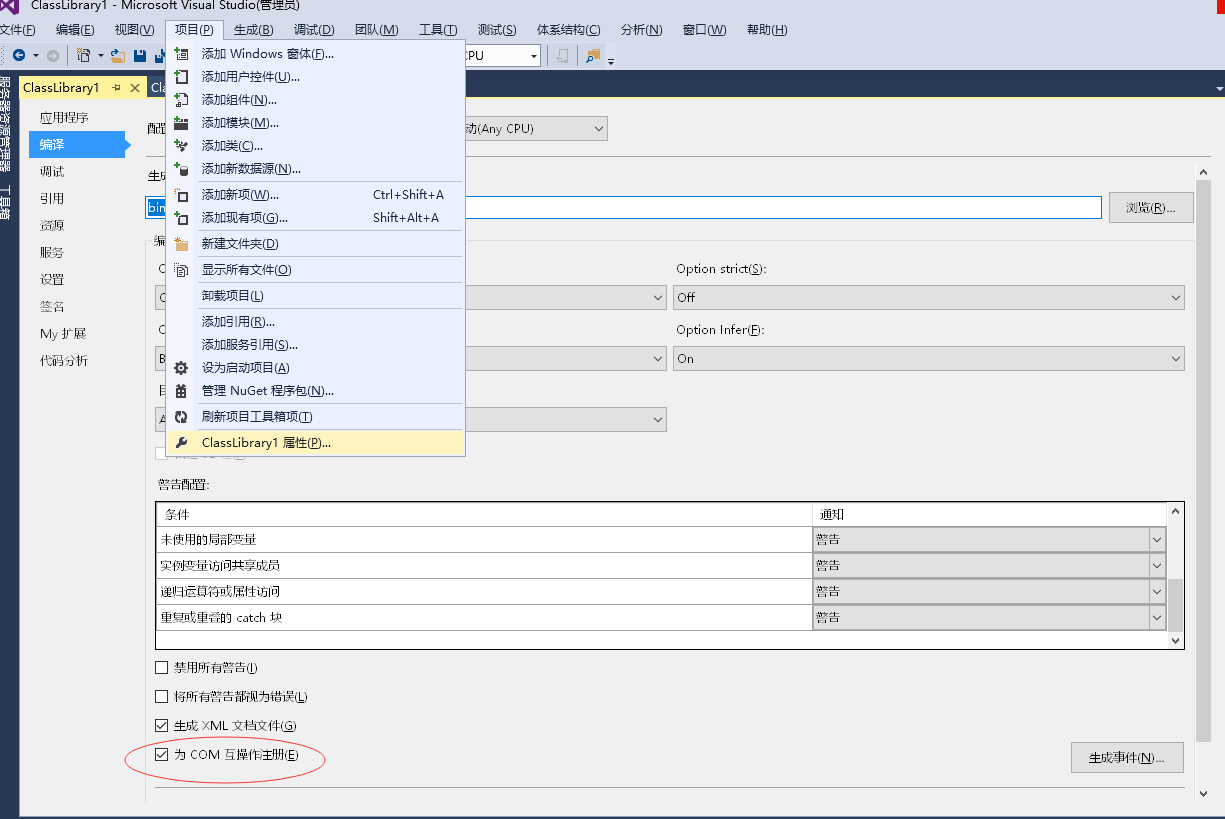Click the navigate back arrow icon

pos(18,56)
